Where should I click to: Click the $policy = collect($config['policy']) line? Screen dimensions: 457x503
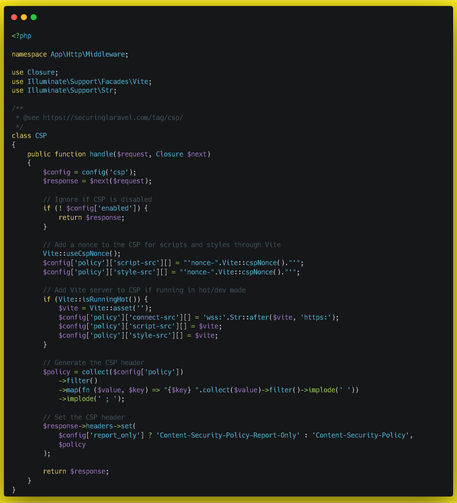pyautogui.click(x=113, y=372)
